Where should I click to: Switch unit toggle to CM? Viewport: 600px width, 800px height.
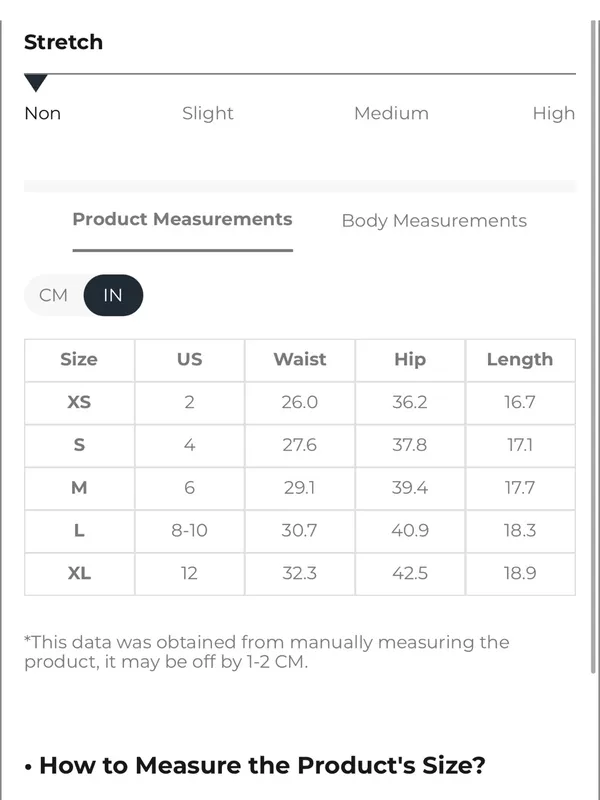pos(54,295)
